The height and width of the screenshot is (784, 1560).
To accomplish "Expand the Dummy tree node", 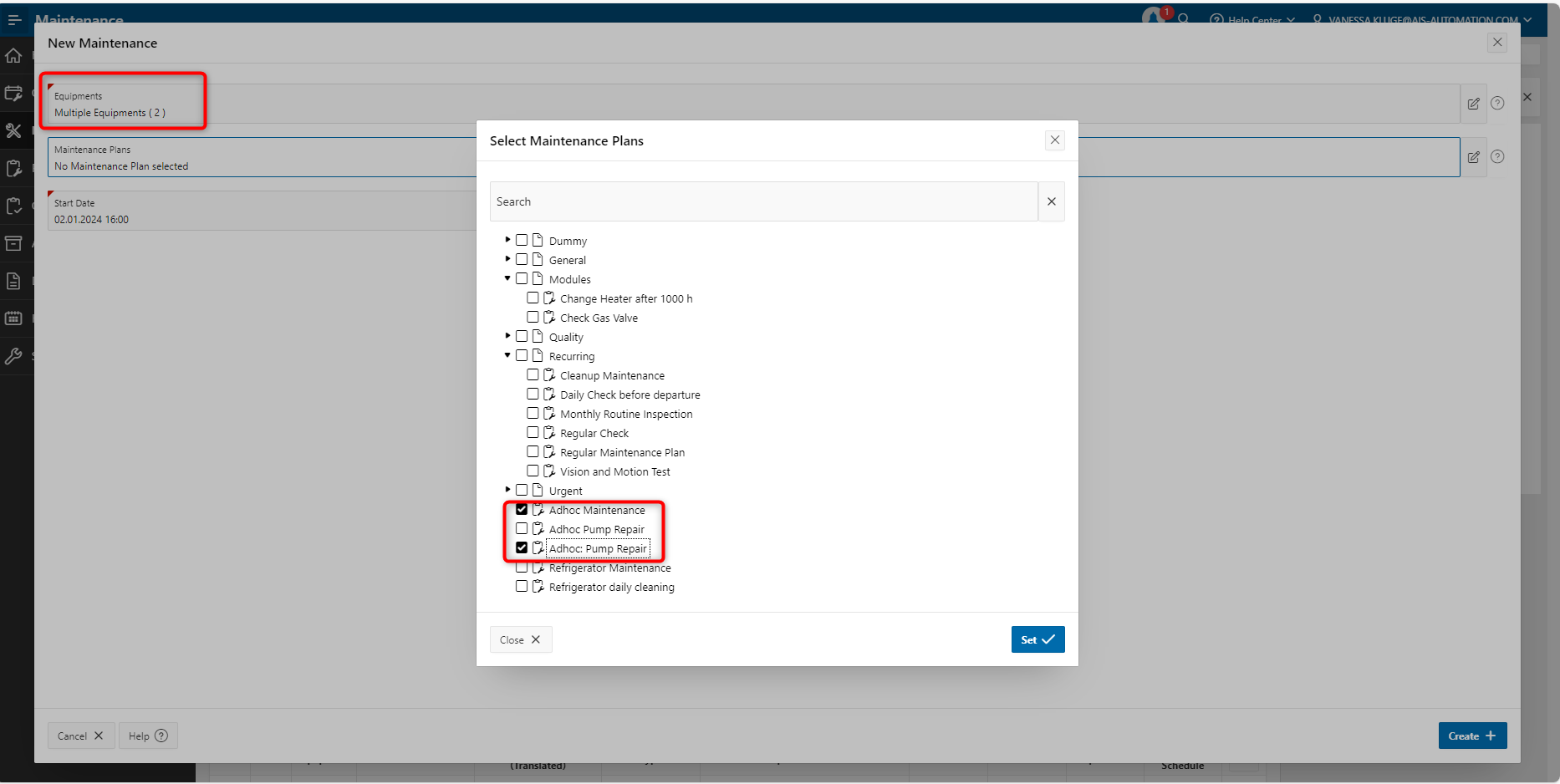I will point(507,240).
